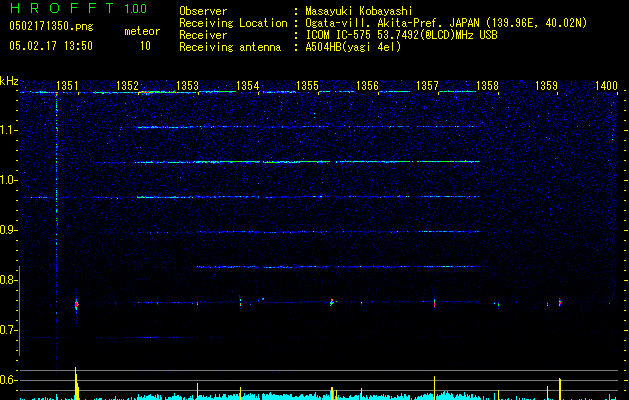Click the tallest yellow intensity spike near 1351
Image resolution: width=629 pixels, height=400 pixels.
coord(76,383)
